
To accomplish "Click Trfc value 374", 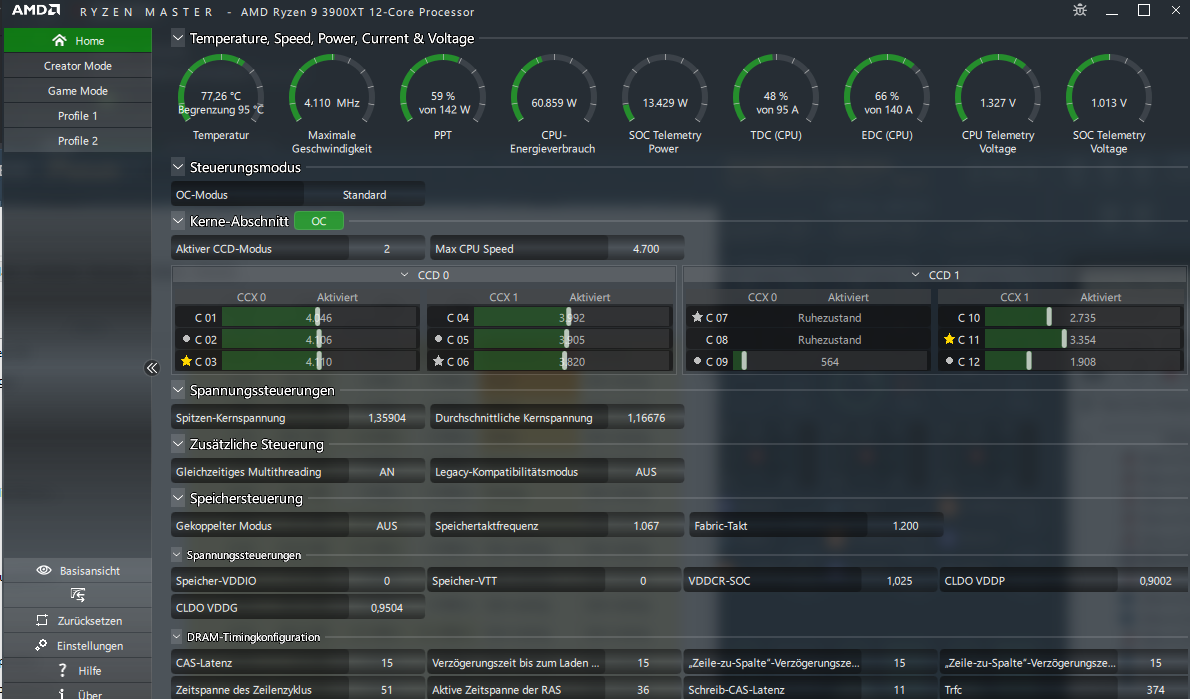I will [1155, 690].
